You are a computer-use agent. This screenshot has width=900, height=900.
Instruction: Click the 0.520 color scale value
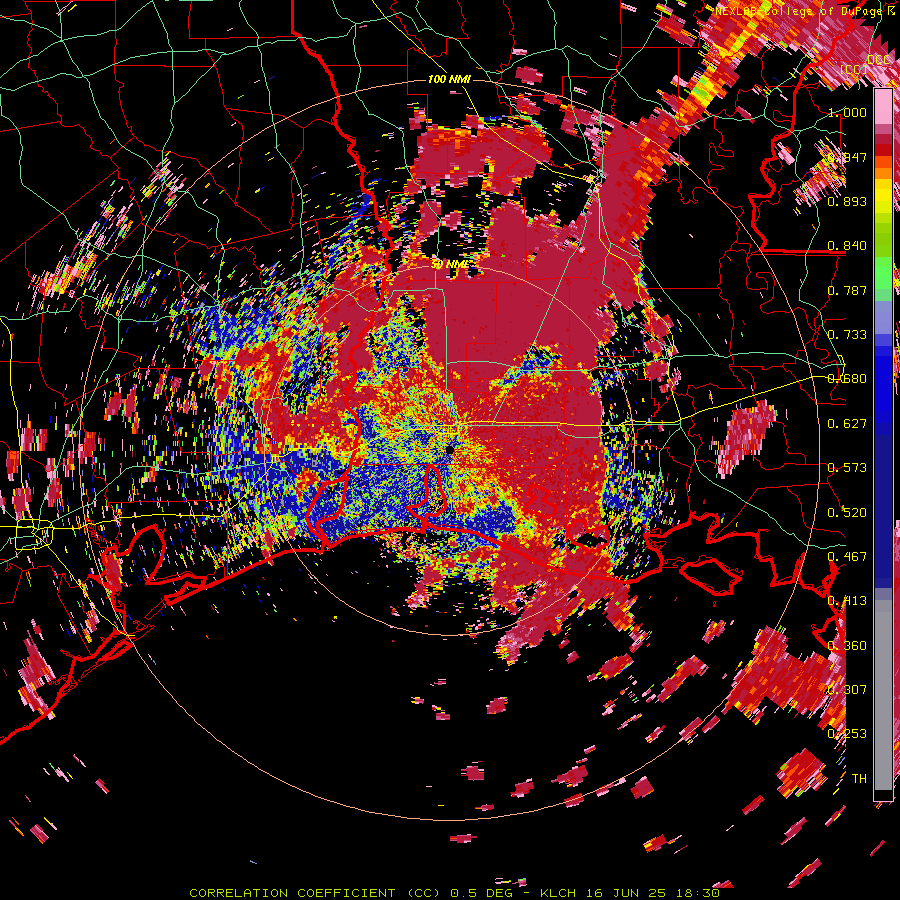(x=847, y=512)
